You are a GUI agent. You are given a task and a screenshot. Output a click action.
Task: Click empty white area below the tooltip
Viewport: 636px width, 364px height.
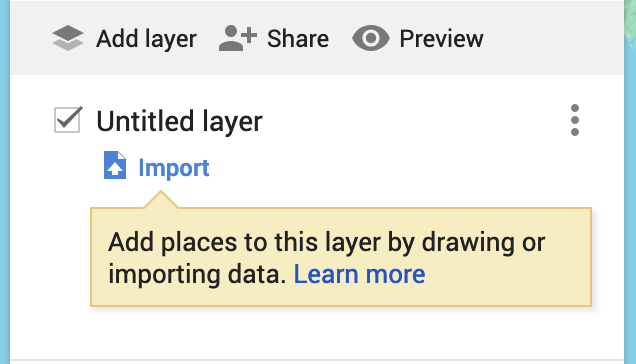click(x=316, y=333)
